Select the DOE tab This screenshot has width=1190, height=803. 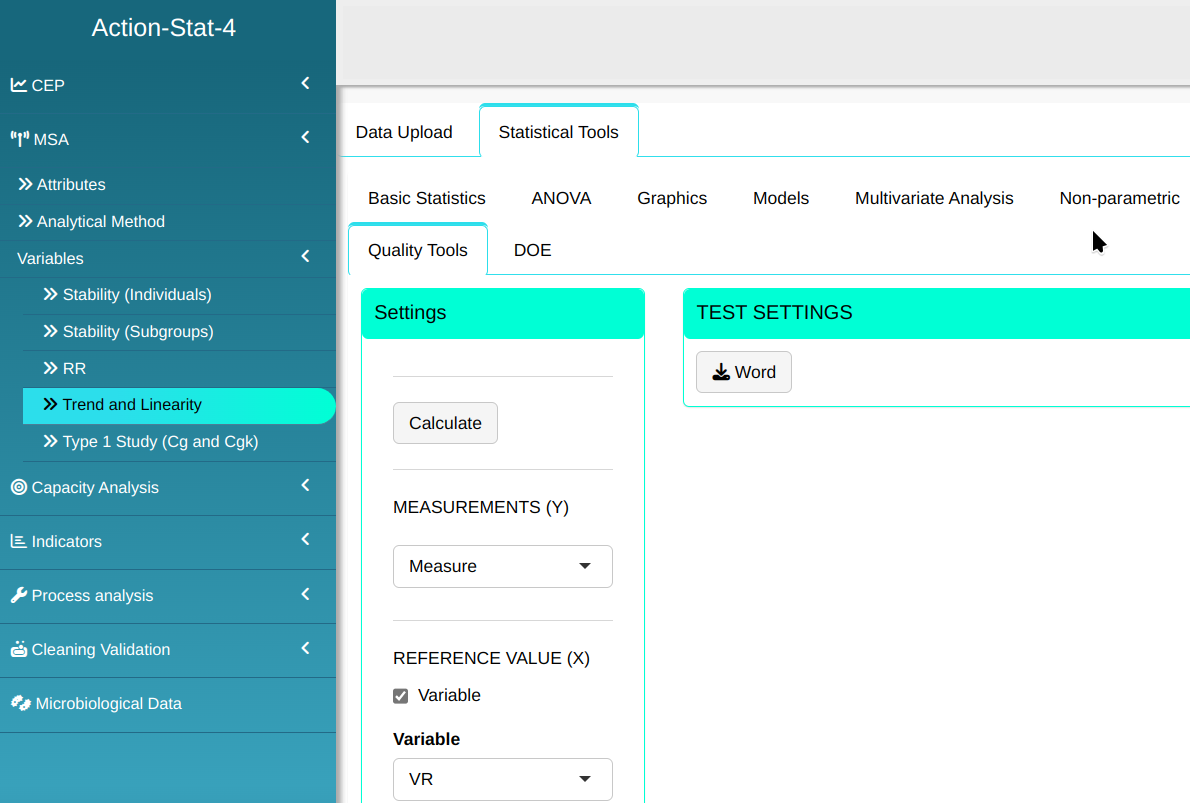(x=532, y=250)
